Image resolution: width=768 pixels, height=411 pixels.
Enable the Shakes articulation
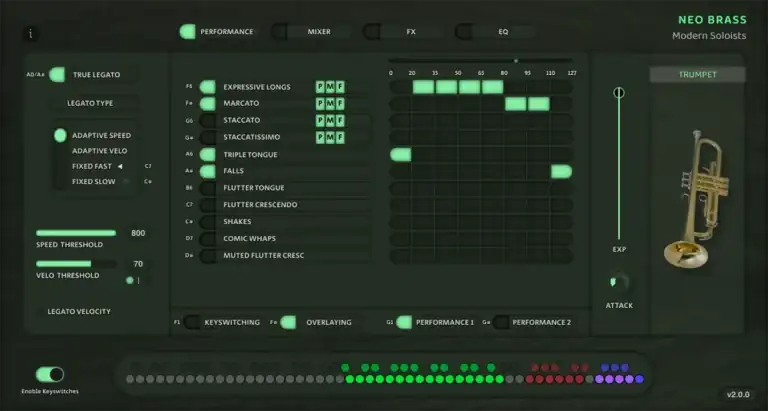tap(208, 222)
